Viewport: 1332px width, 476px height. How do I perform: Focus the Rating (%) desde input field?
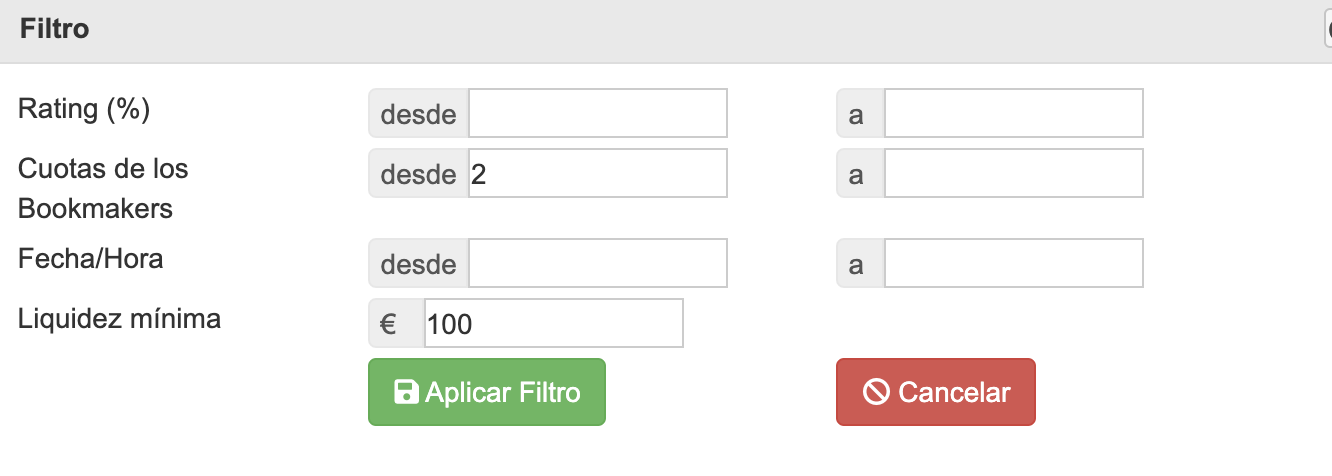(x=597, y=114)
